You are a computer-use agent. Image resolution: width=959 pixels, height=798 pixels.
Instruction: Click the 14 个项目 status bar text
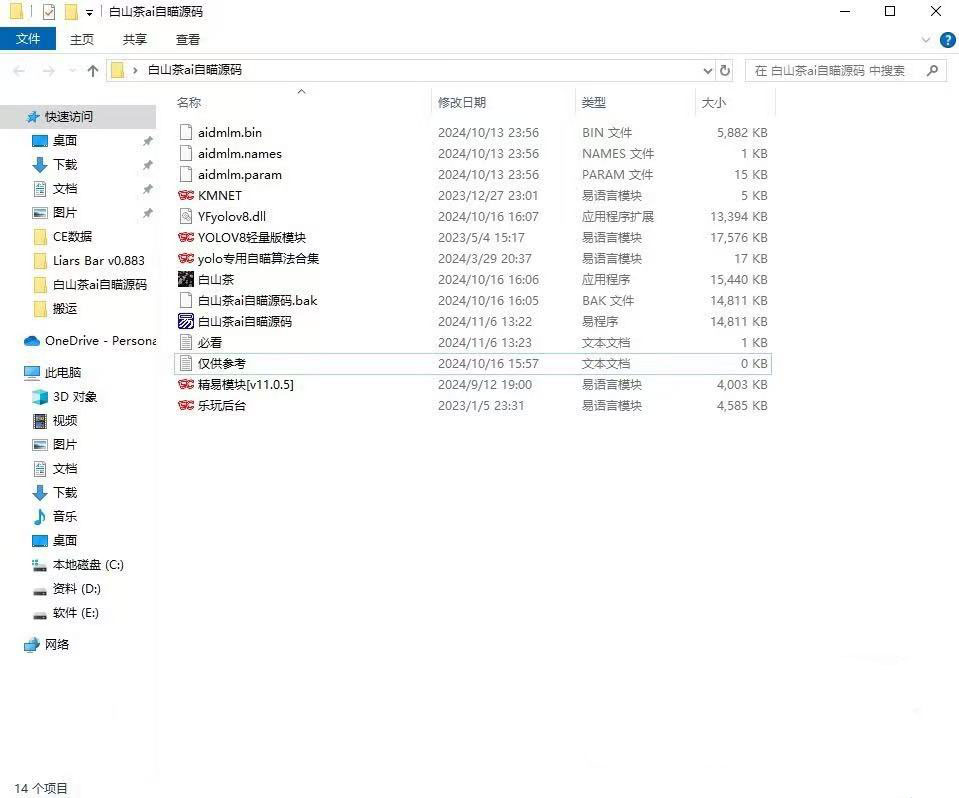coord(41,788)
